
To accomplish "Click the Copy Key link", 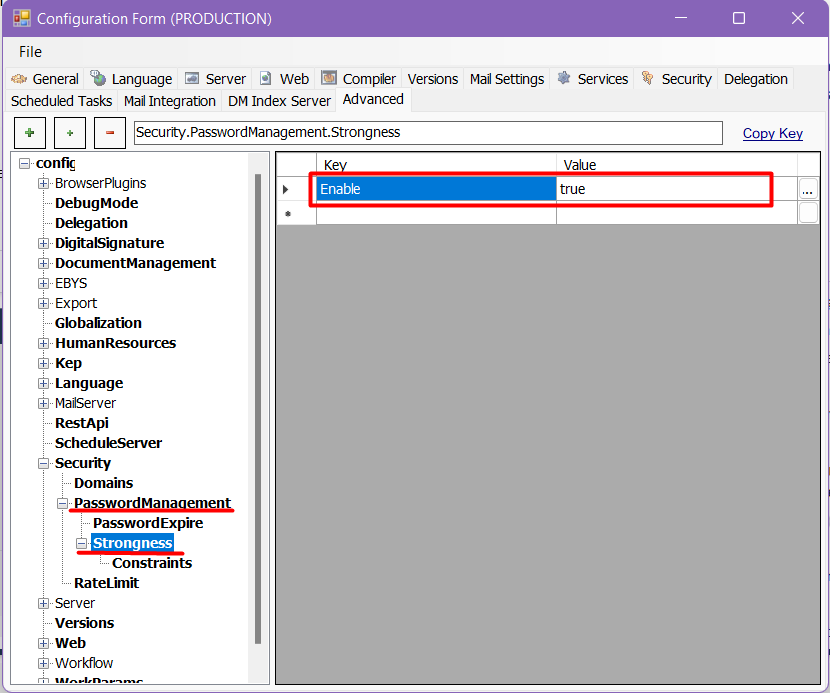I will [x=772, y=133].
